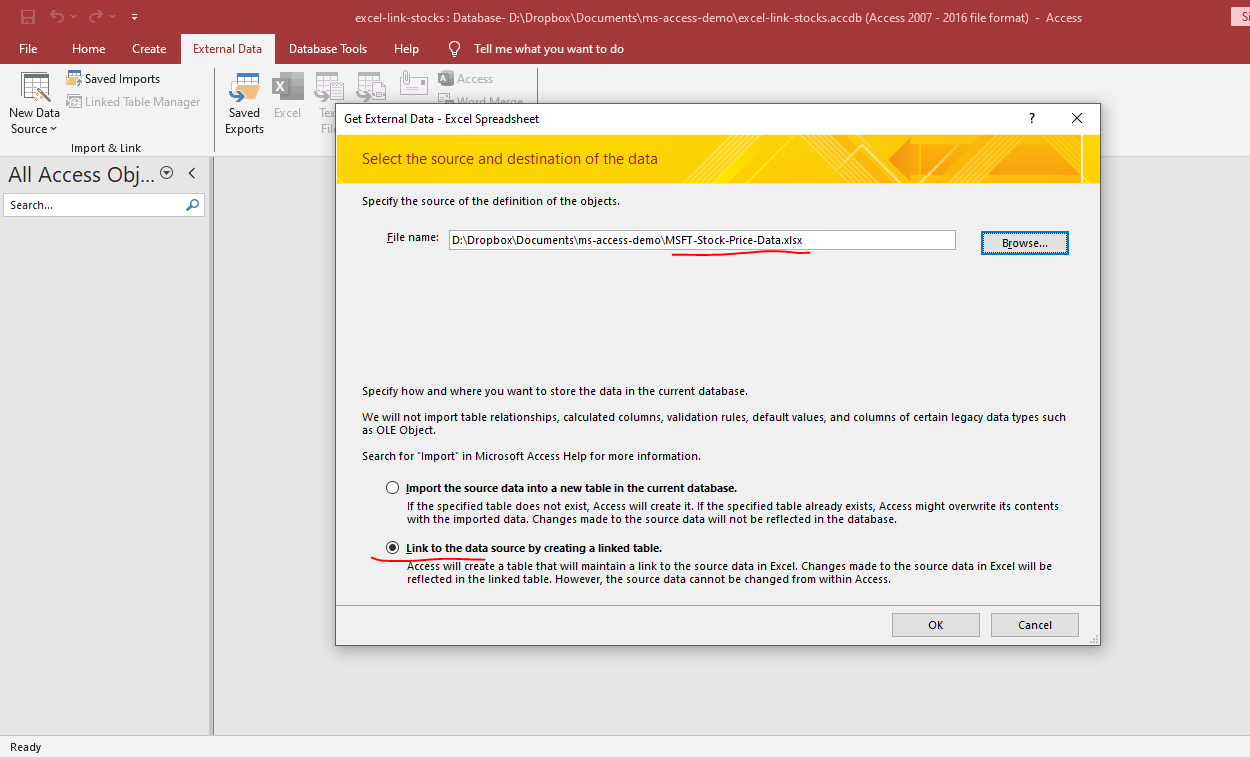Click the Export to Text File icon

[x=327, y=88]
